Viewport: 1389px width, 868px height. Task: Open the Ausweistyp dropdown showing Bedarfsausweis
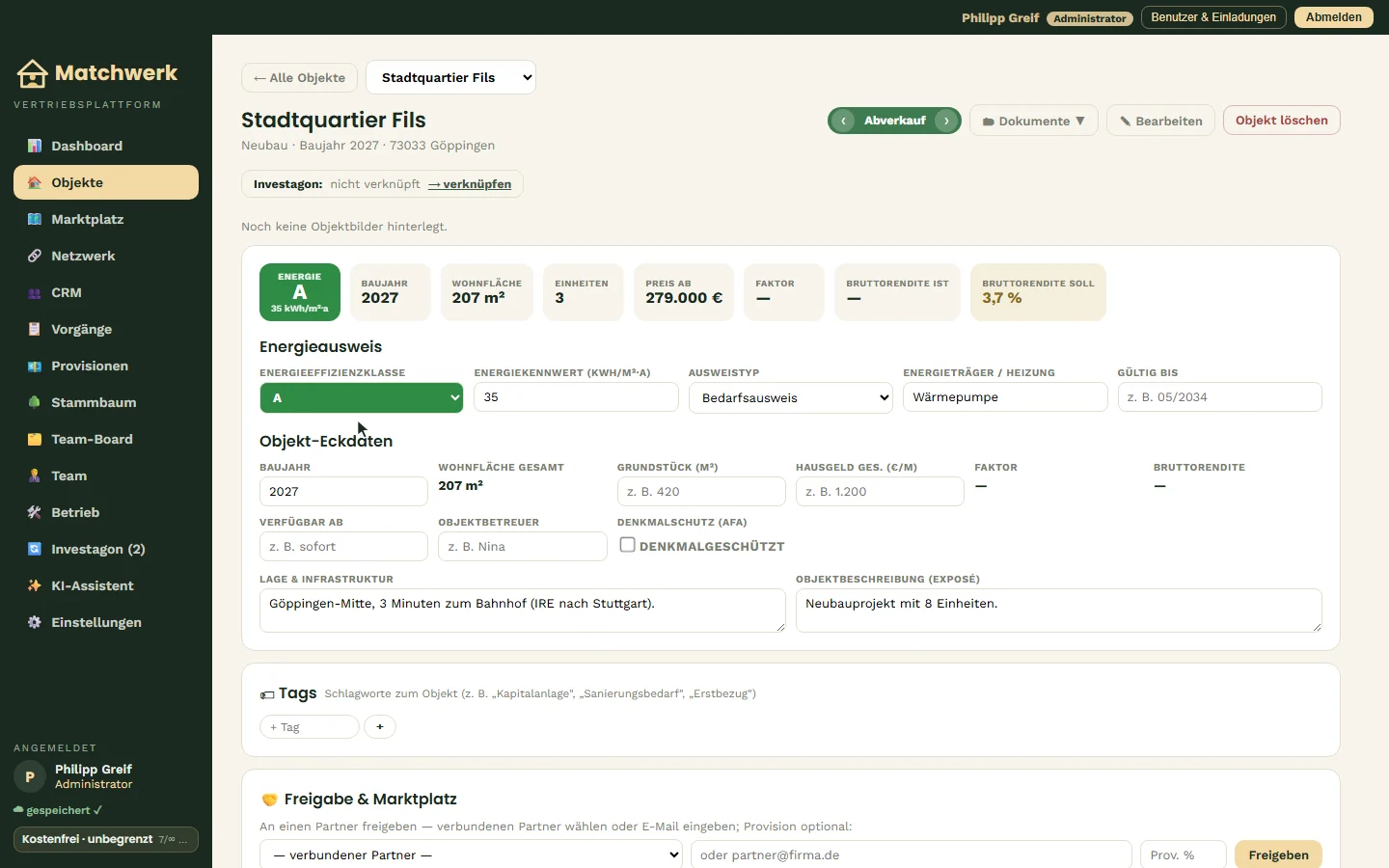pyautogui.click(x=791, y=397)
